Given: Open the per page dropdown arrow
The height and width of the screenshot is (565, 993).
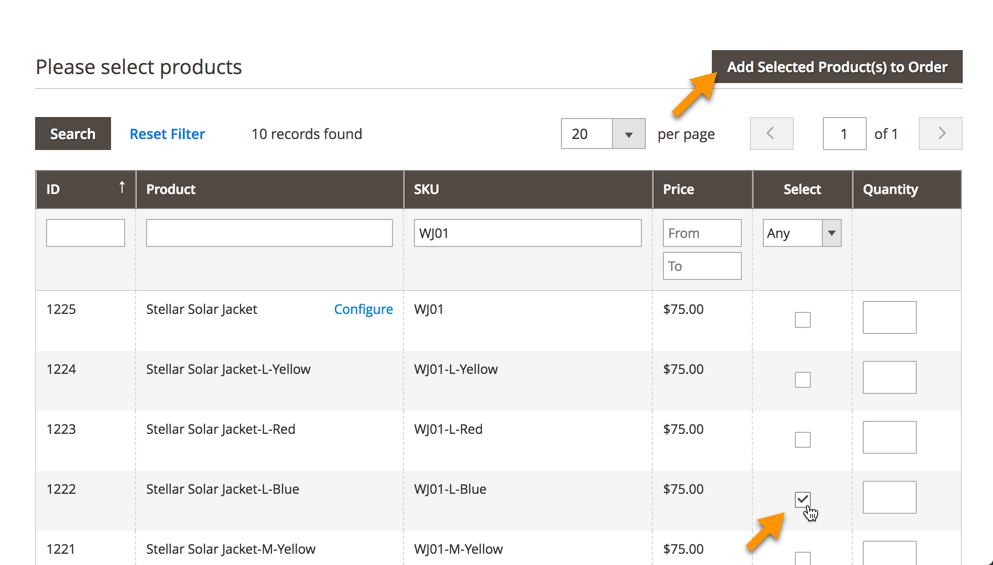Looking at the screenshot, I should point(629,134).
